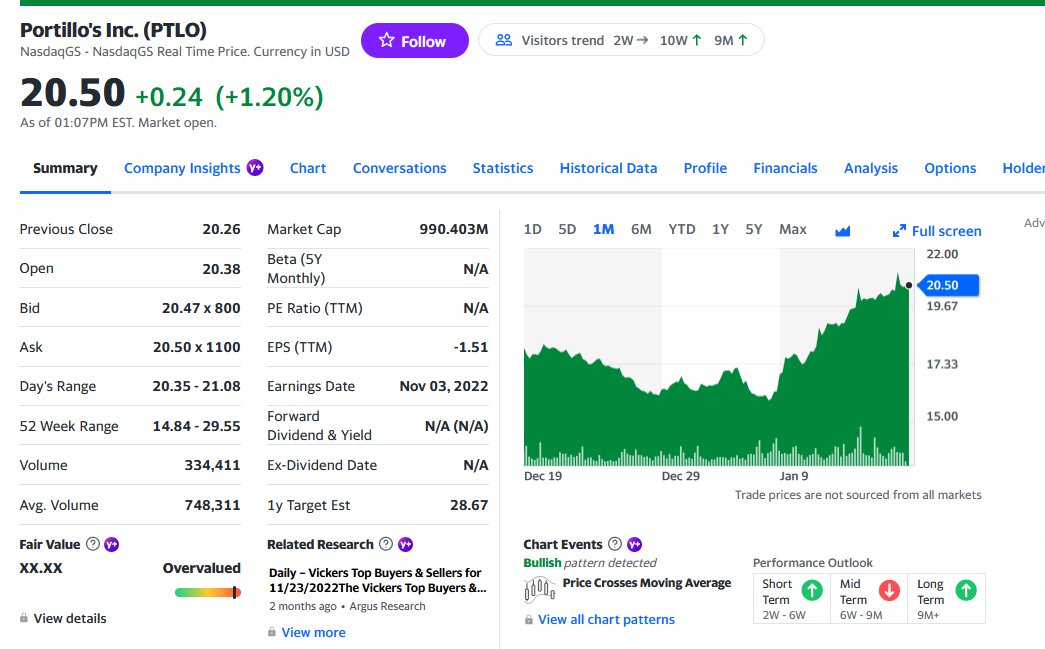Click the Previous Close value 20.26

(221, 229)
